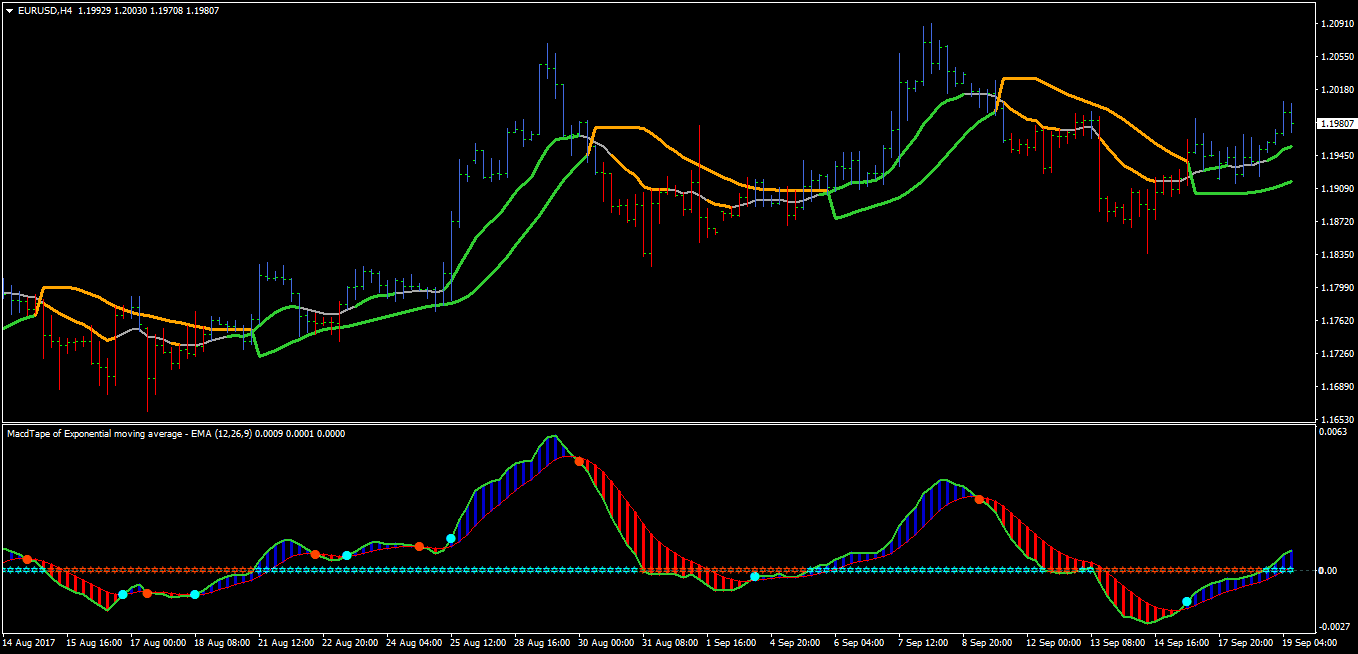Click the orange dot at the MACD peak before 30 Aug
The image size is (1358, 654).
(579, 461)
